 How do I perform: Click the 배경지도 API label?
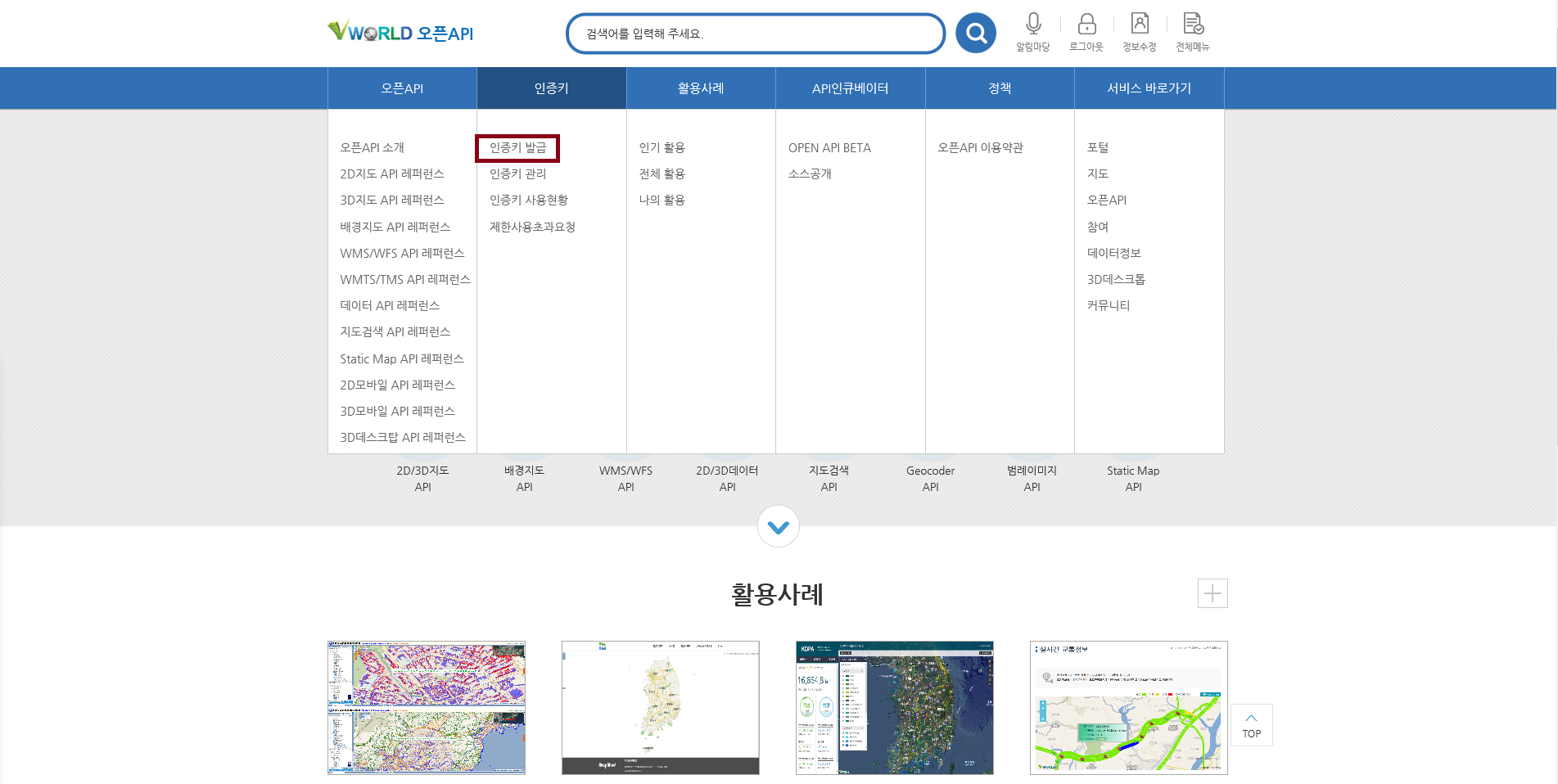click(x=524, y=479)
